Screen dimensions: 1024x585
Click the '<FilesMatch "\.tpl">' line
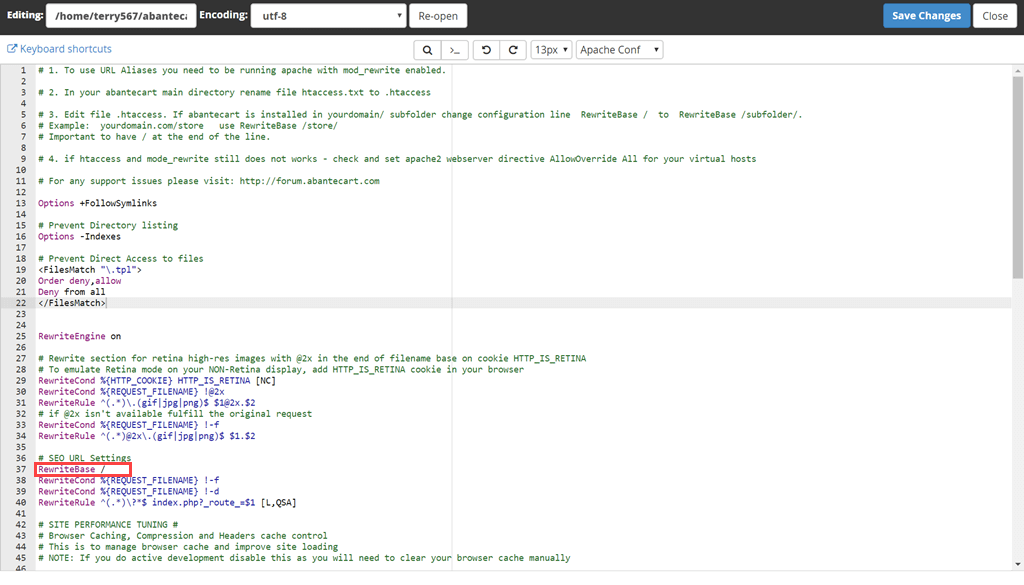tap(89, 270)
